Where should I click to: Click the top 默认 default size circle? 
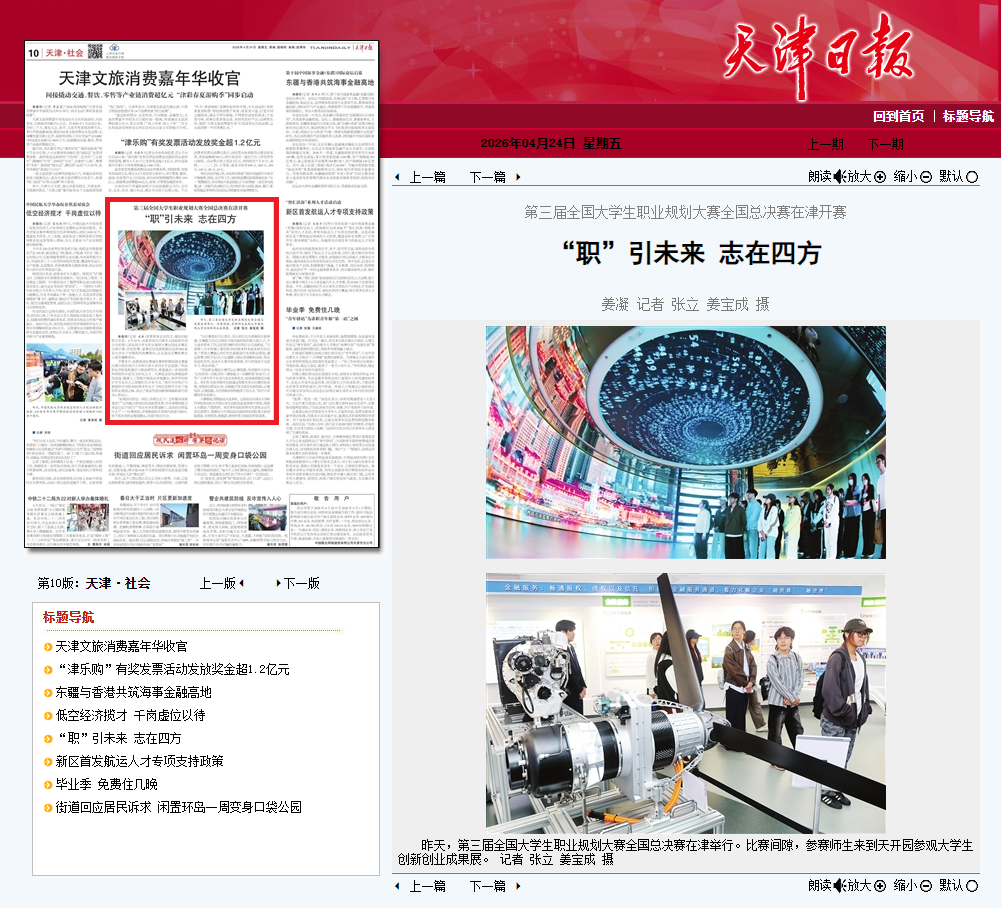[971, 177]
